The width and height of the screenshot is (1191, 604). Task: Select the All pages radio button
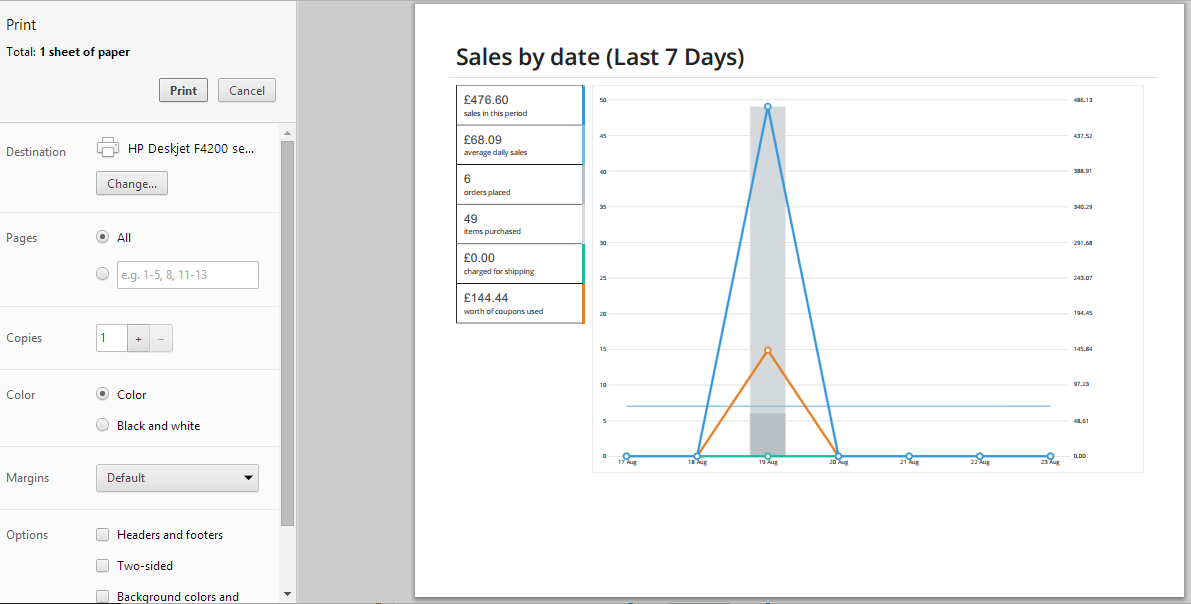(x=102, y=236)
